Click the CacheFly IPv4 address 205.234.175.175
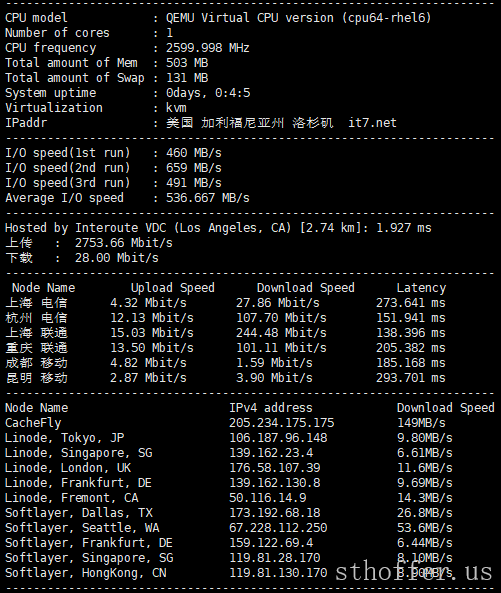 point(282,422)
